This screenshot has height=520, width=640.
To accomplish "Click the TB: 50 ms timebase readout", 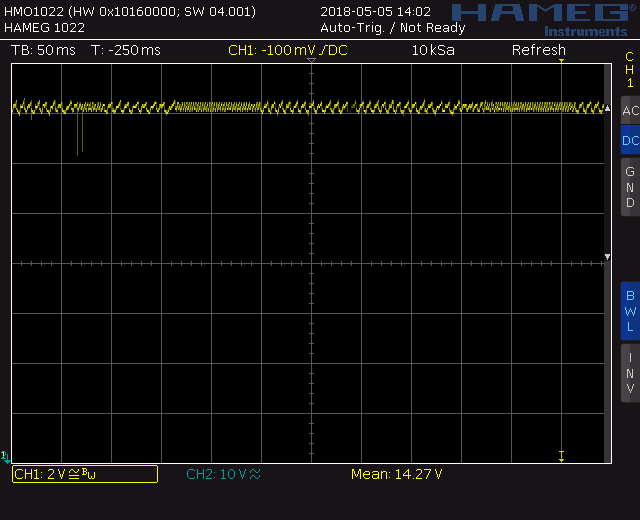I will coord(43,50).
